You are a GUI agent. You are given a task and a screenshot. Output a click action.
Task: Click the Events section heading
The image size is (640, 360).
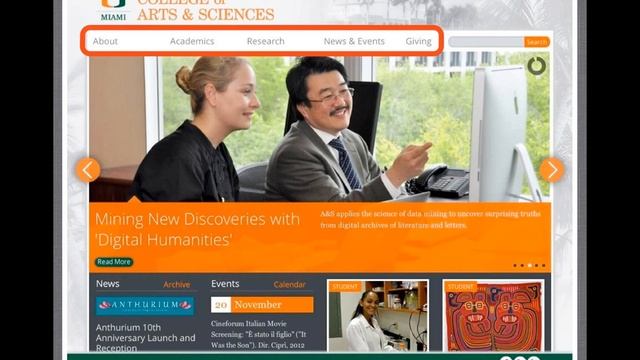point(225,284)
